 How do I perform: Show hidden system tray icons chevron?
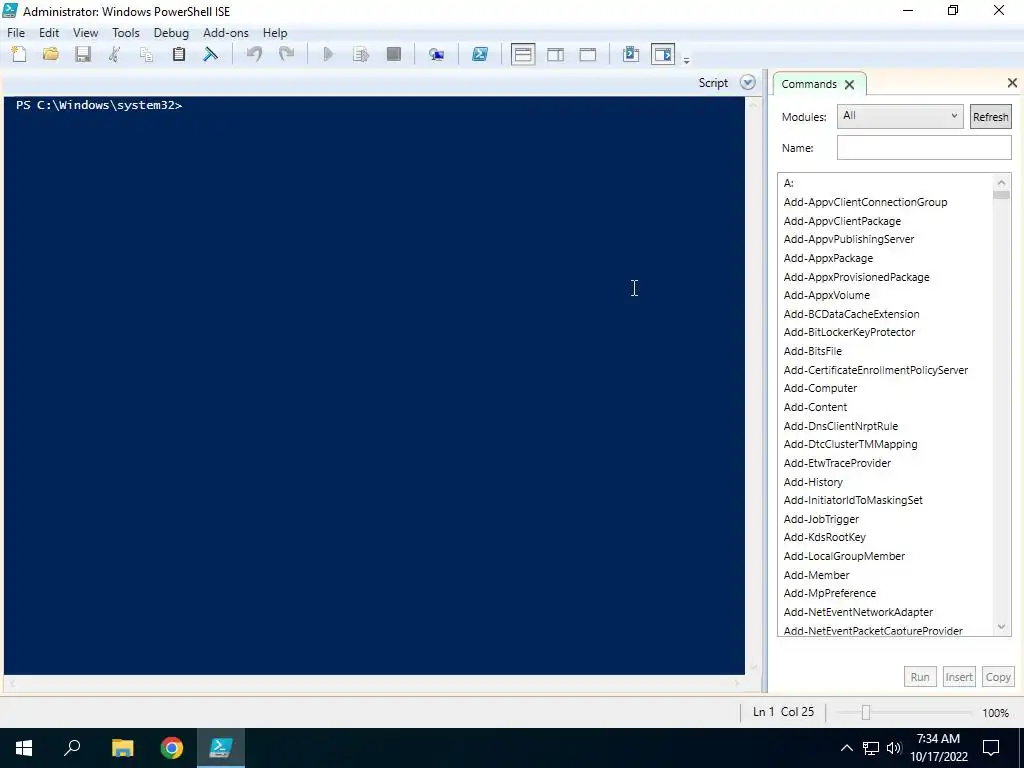846,748
